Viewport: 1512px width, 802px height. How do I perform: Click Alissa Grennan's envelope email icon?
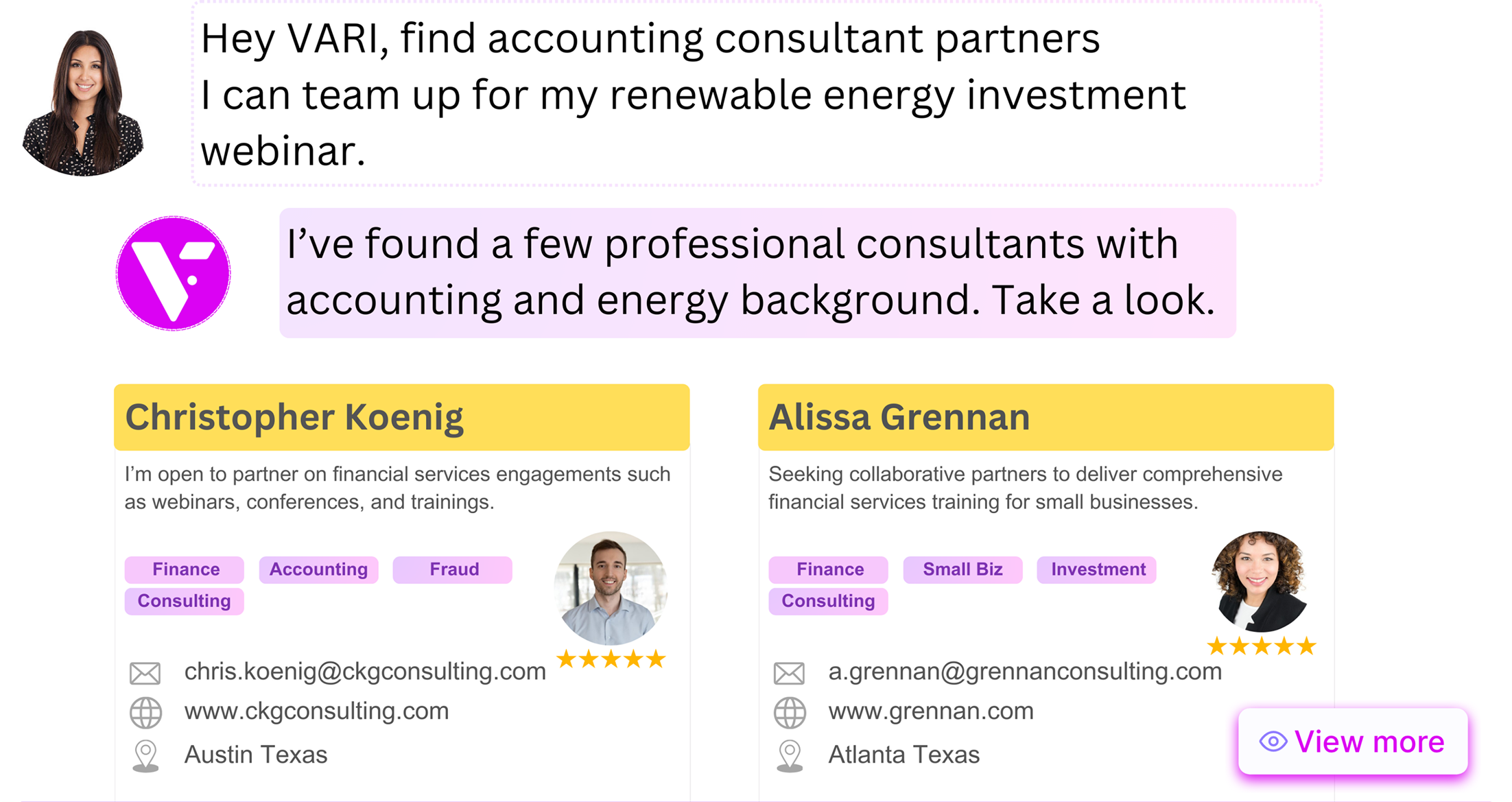[790, 673]
